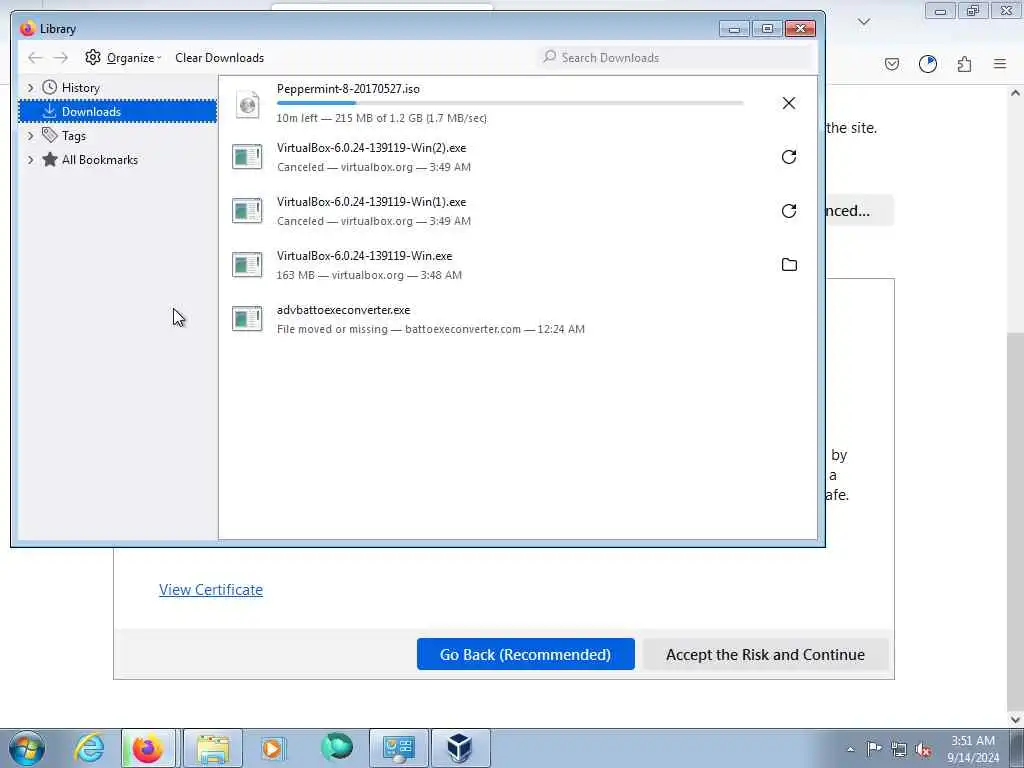Open the Firefox hamburger menu
1024x768 pixels.
tap(1000, 64)
